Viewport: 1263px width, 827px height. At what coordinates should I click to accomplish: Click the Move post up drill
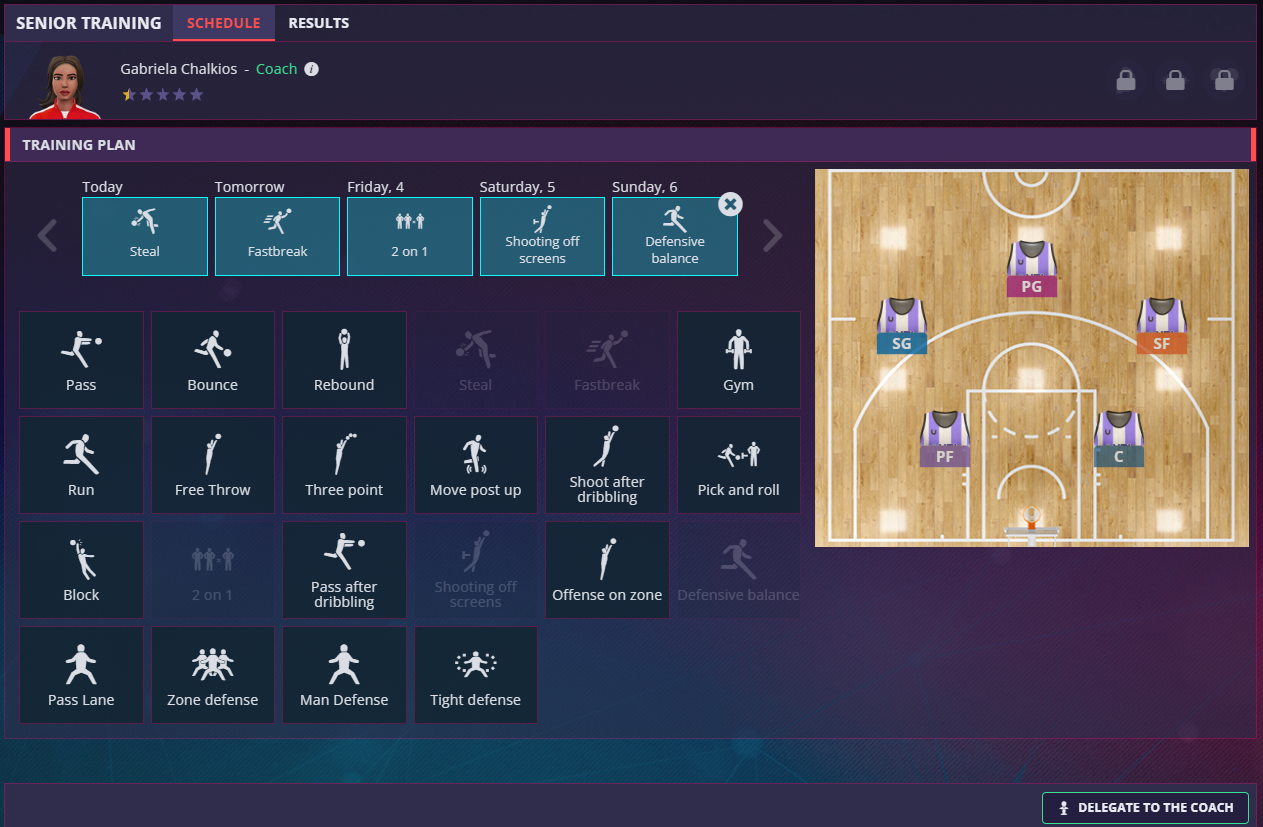click(475, 465)
